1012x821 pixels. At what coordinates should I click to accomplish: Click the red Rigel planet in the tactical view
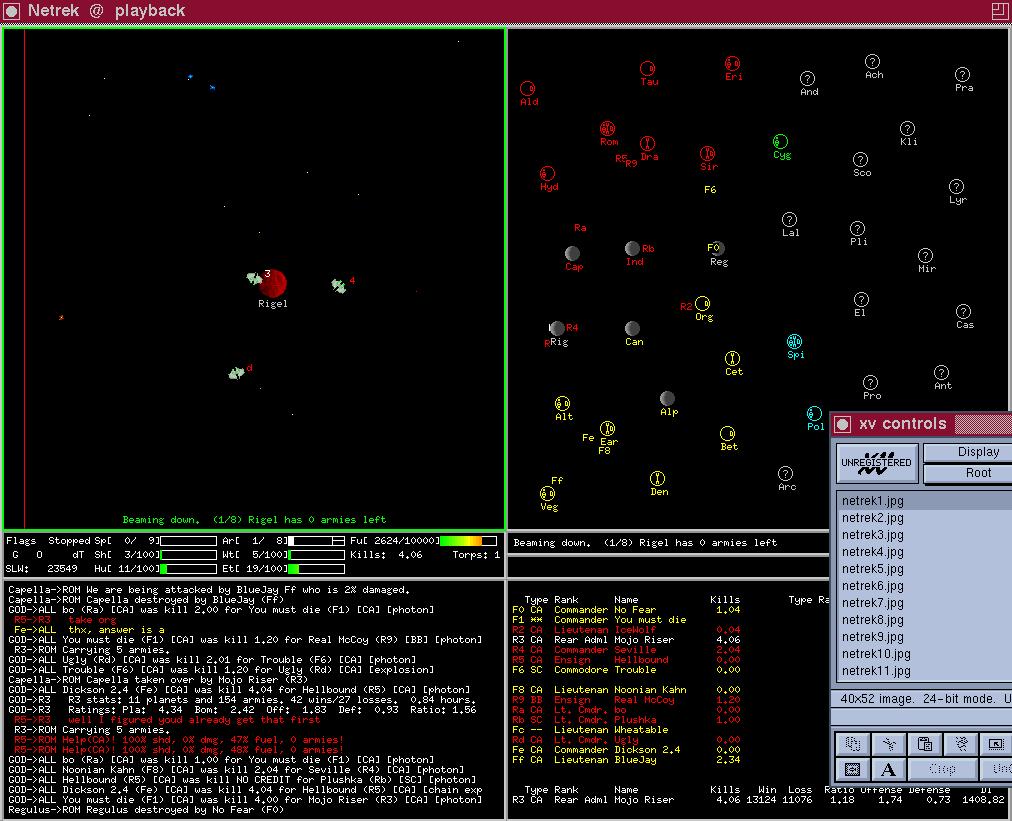273,283
